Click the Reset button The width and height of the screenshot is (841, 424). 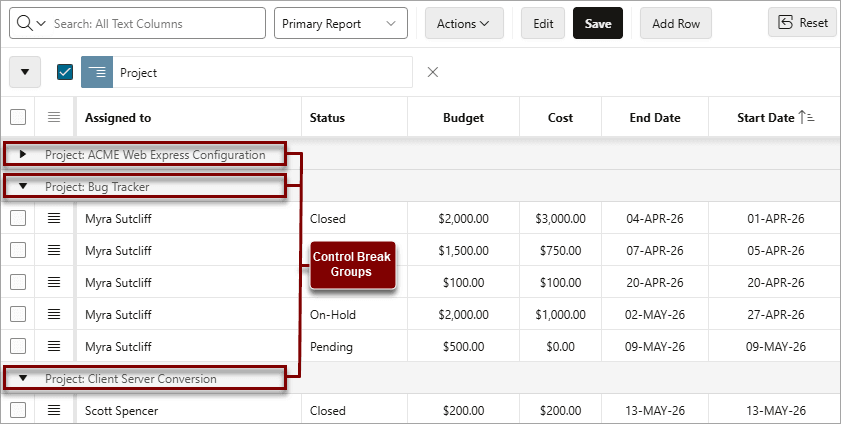point(802,23)
